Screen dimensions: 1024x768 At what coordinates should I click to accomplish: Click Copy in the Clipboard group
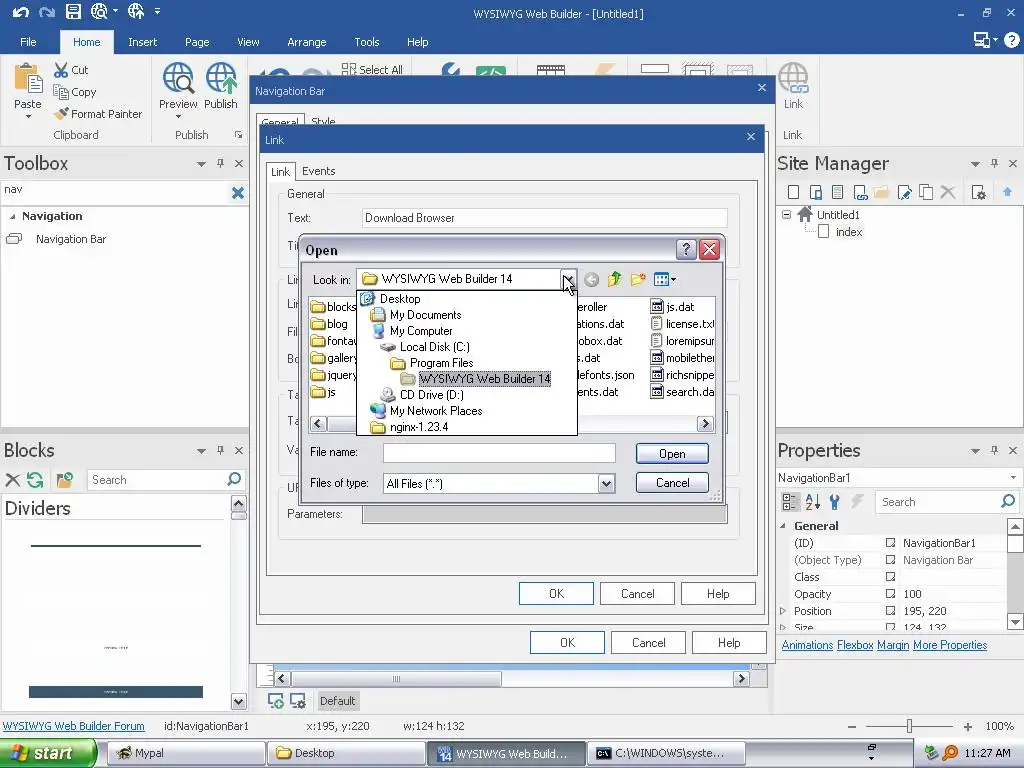coord(74,92)
